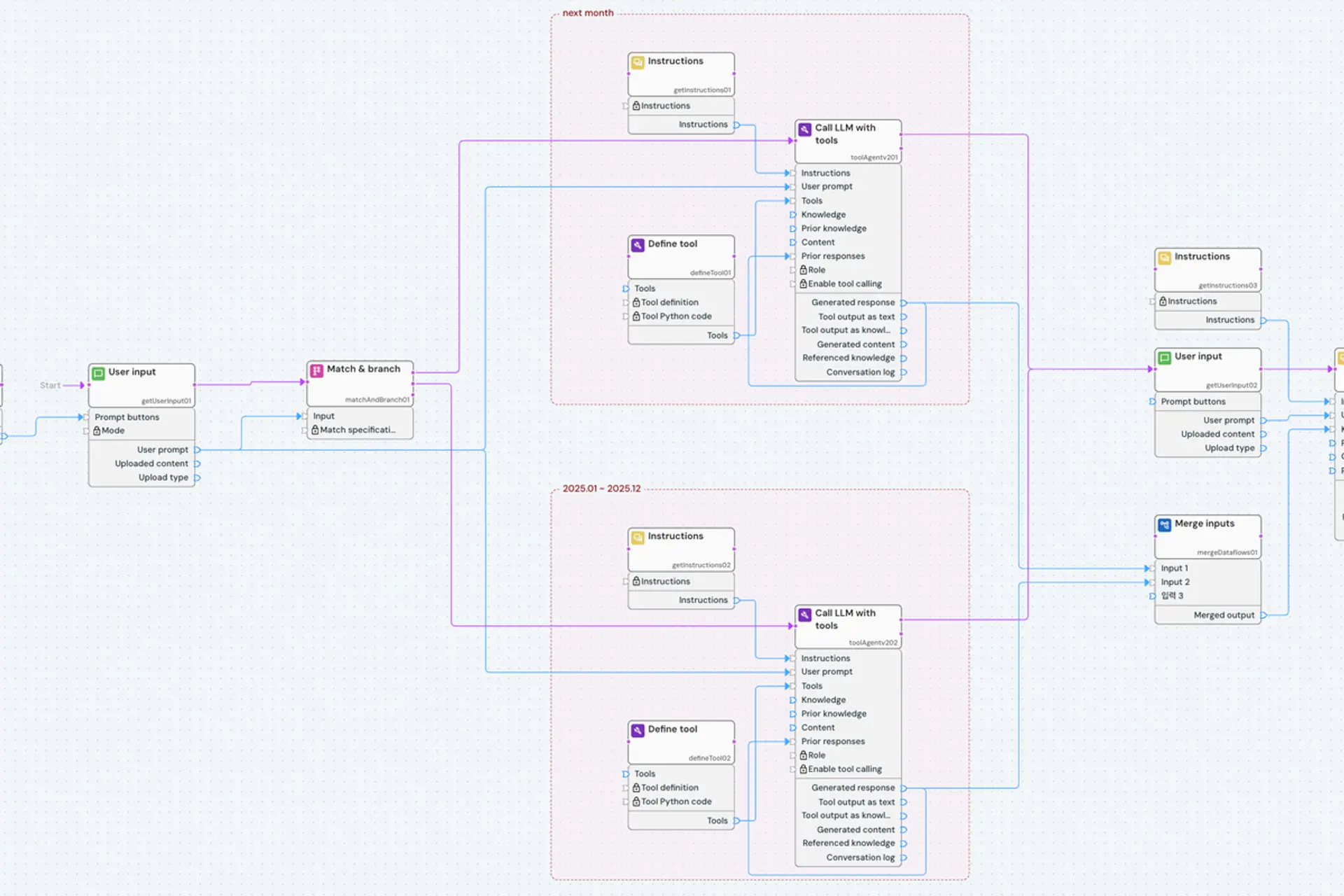The width and height of the screenshot is (1344, 896).
Task: Click the Merged output port arrow
Action: 1263,615
